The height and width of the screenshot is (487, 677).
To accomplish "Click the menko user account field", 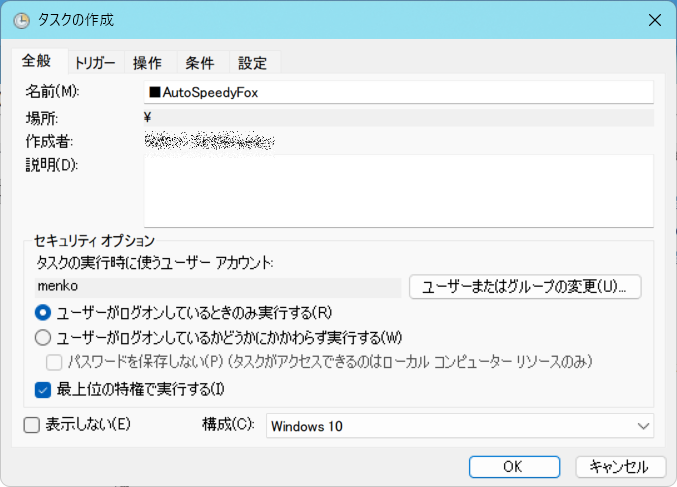I will [218, 287].
